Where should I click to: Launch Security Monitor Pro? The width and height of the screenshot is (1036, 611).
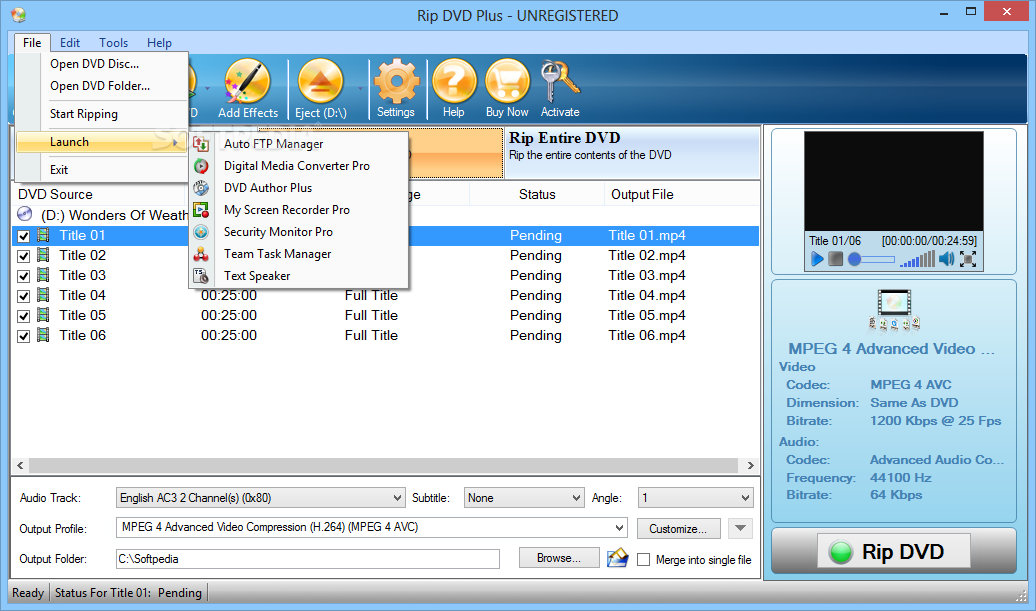[299, 232]
